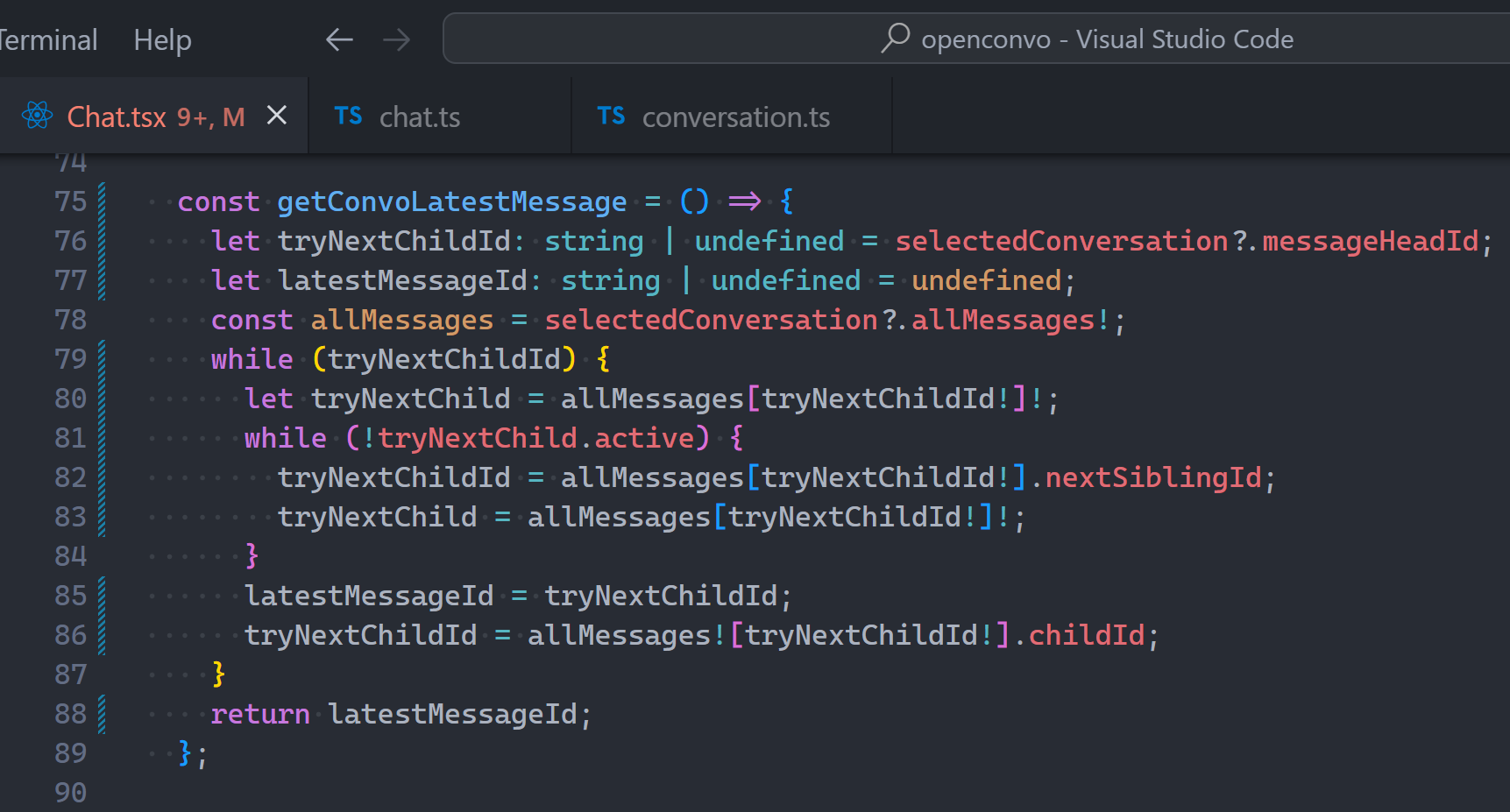Open the Help menu

pos(162,40)
